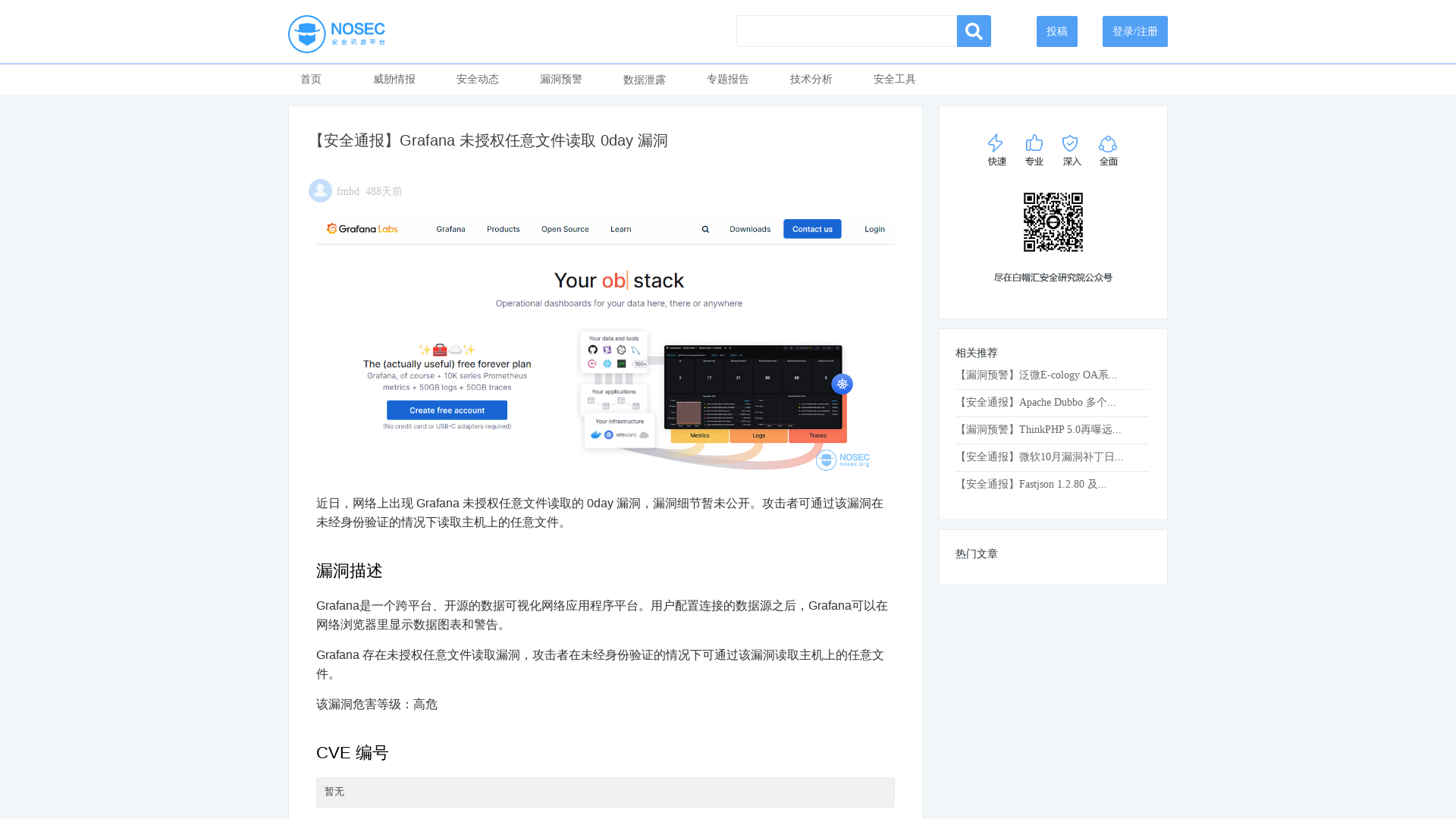Click the 热门文章 heading
The width and height of the screenshot is (1456, 819).
(x=977, y=554)
